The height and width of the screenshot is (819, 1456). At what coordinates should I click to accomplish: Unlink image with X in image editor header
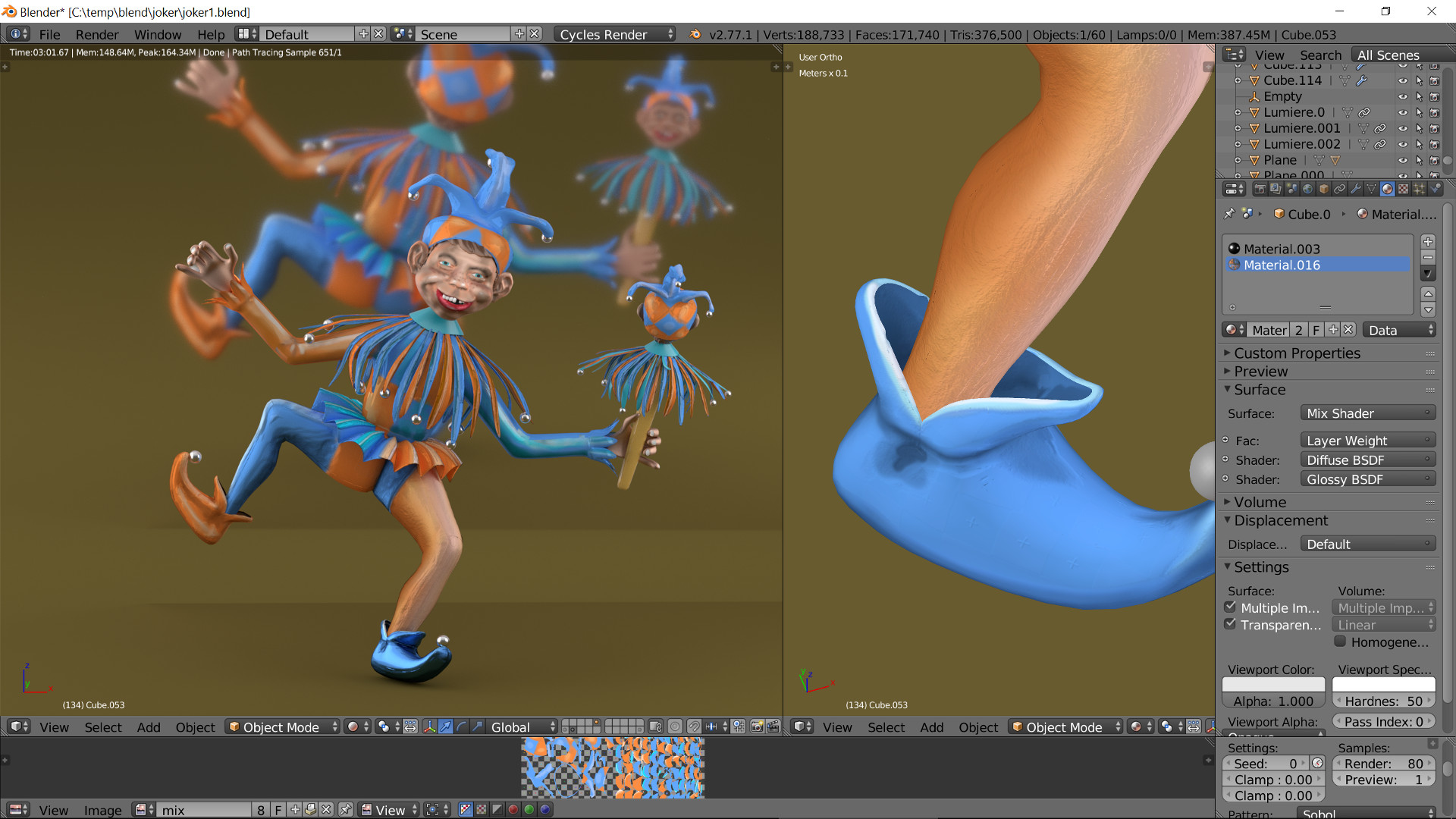click(x=326, y=810)
